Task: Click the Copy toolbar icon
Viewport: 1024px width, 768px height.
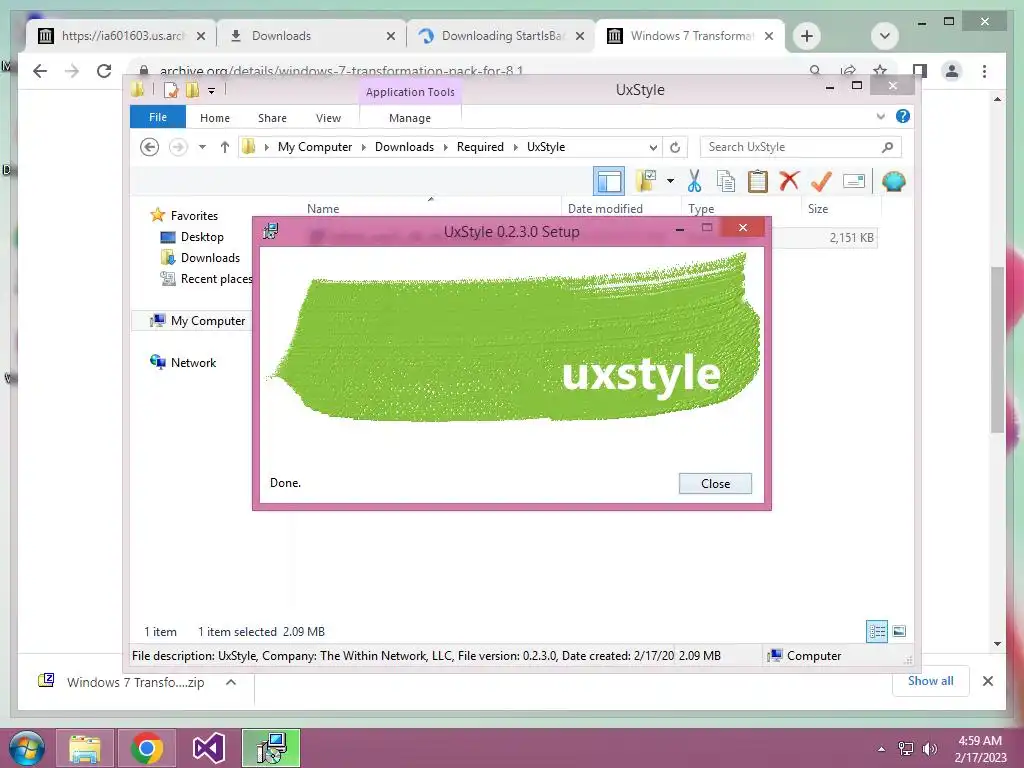Action: point(726,181)
